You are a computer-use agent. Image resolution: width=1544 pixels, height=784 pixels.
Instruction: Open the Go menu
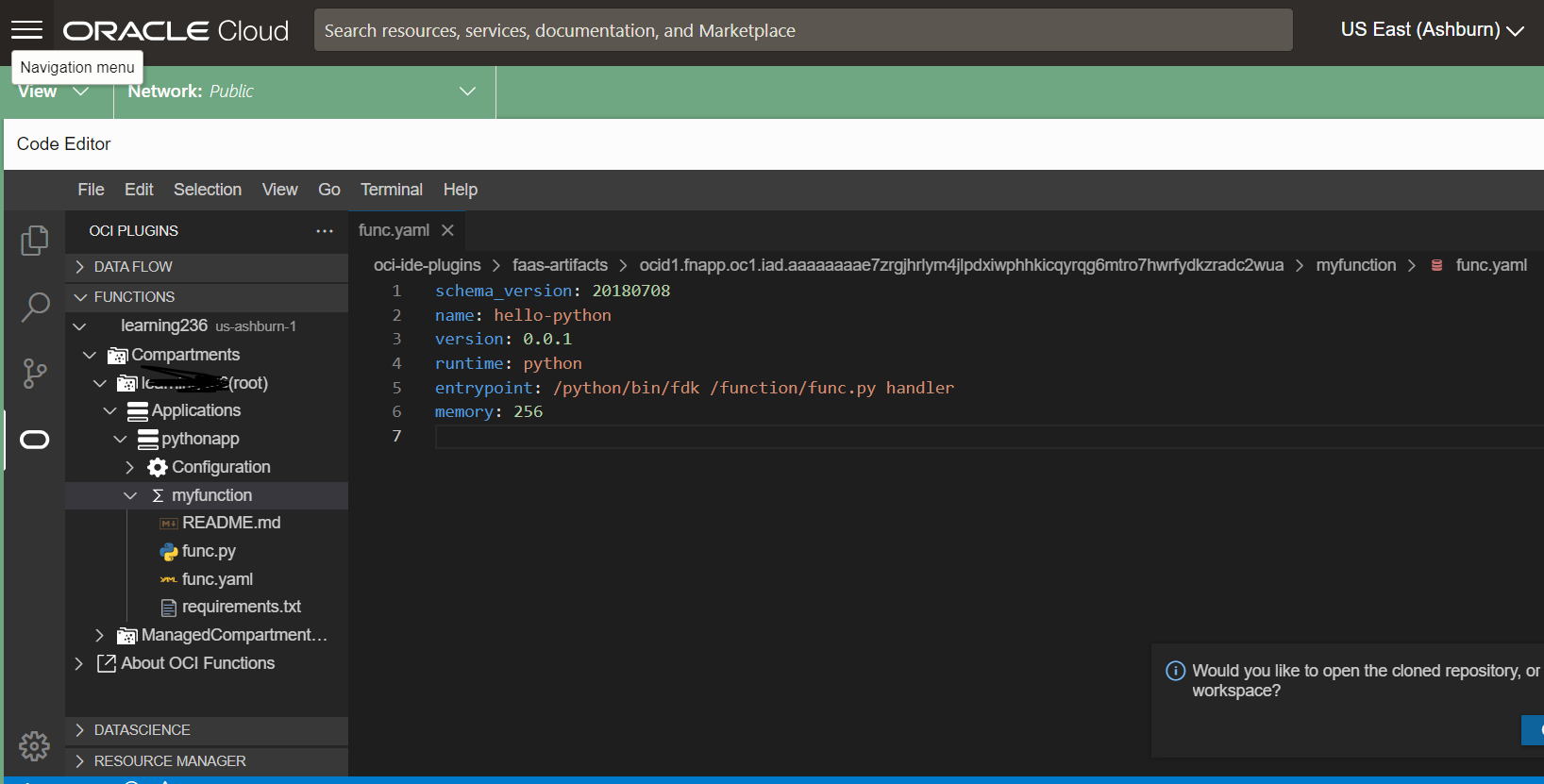[329, 190]
